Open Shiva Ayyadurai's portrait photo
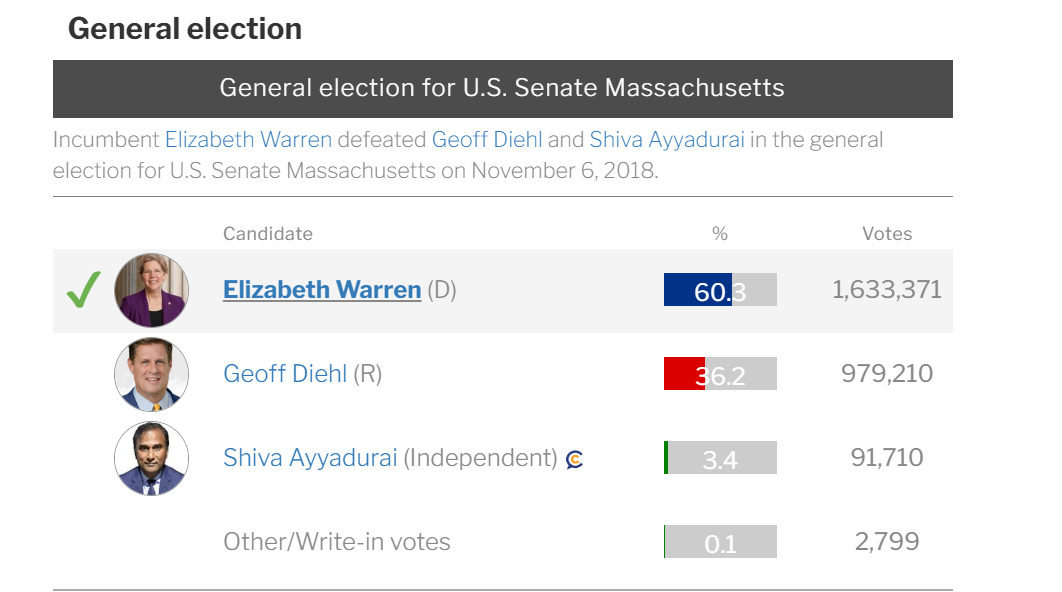 pyautogui.click(x=151, y=458)
